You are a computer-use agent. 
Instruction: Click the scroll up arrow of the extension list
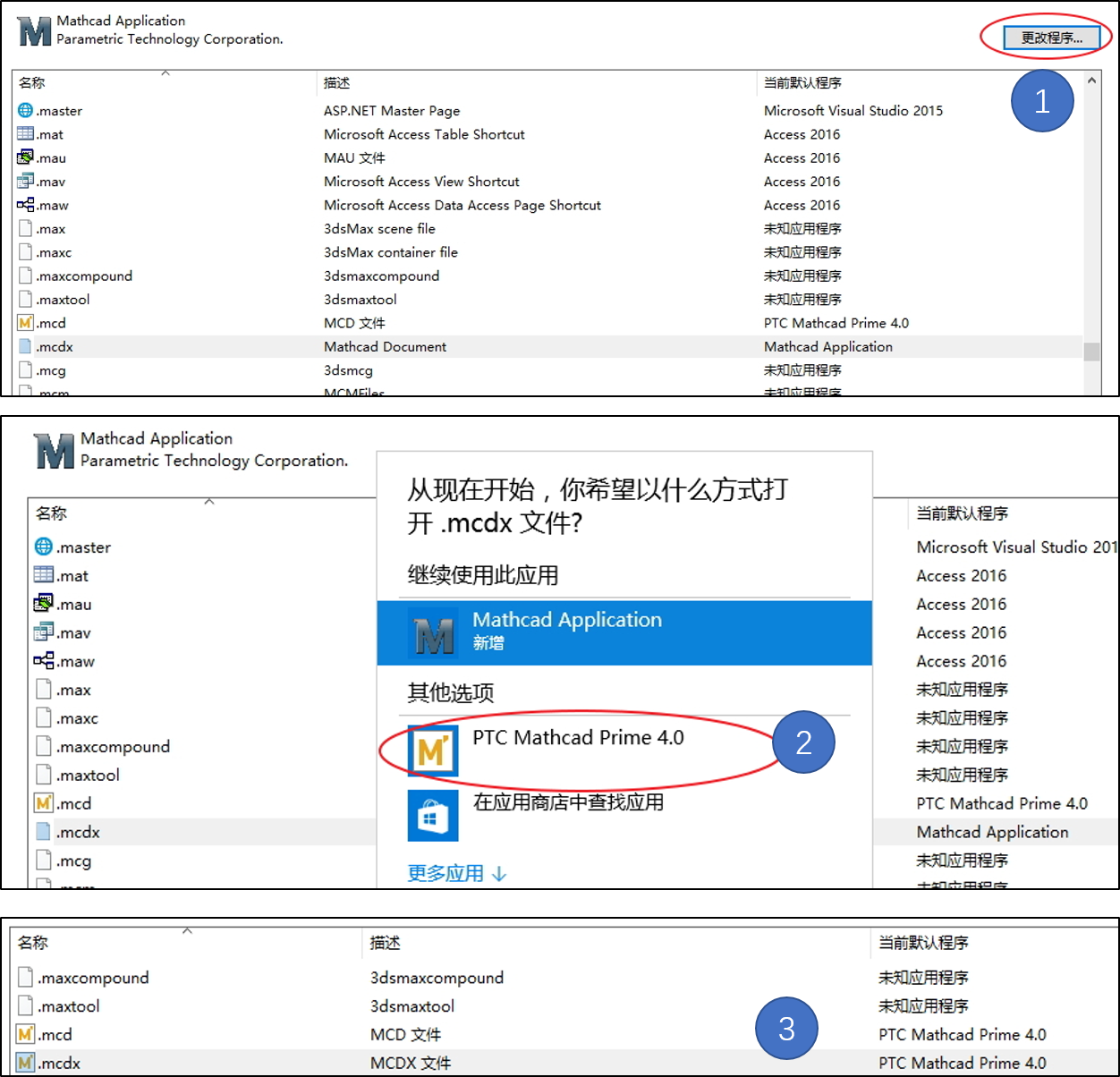click(x=1091, y=81)
